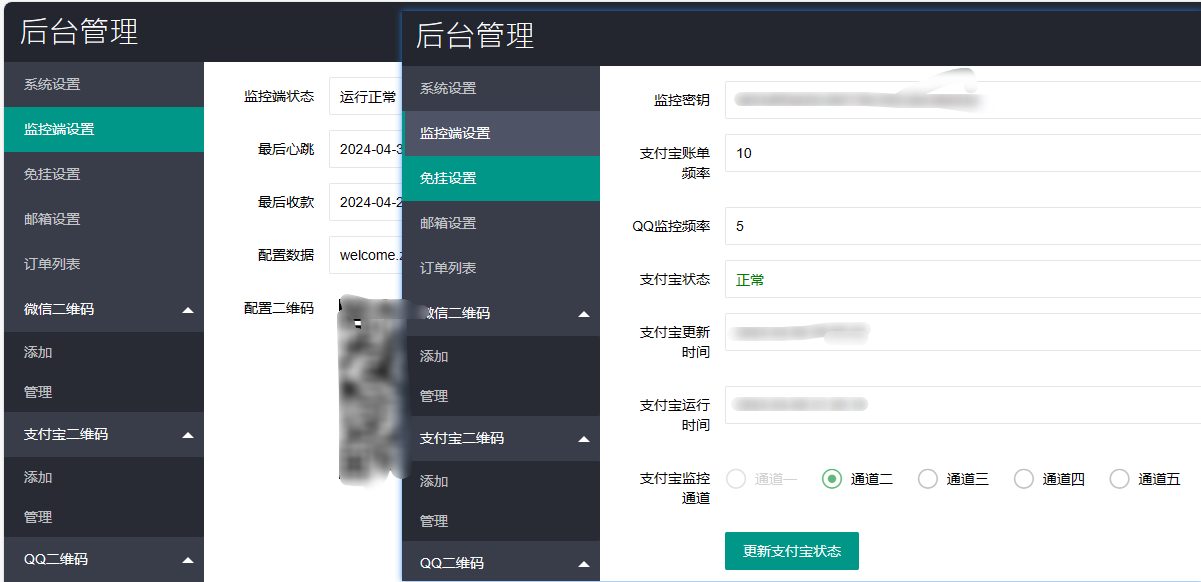Select 通道五 radio button
This screenshot has height=582, width=1201.
(x=1119, y=479)
